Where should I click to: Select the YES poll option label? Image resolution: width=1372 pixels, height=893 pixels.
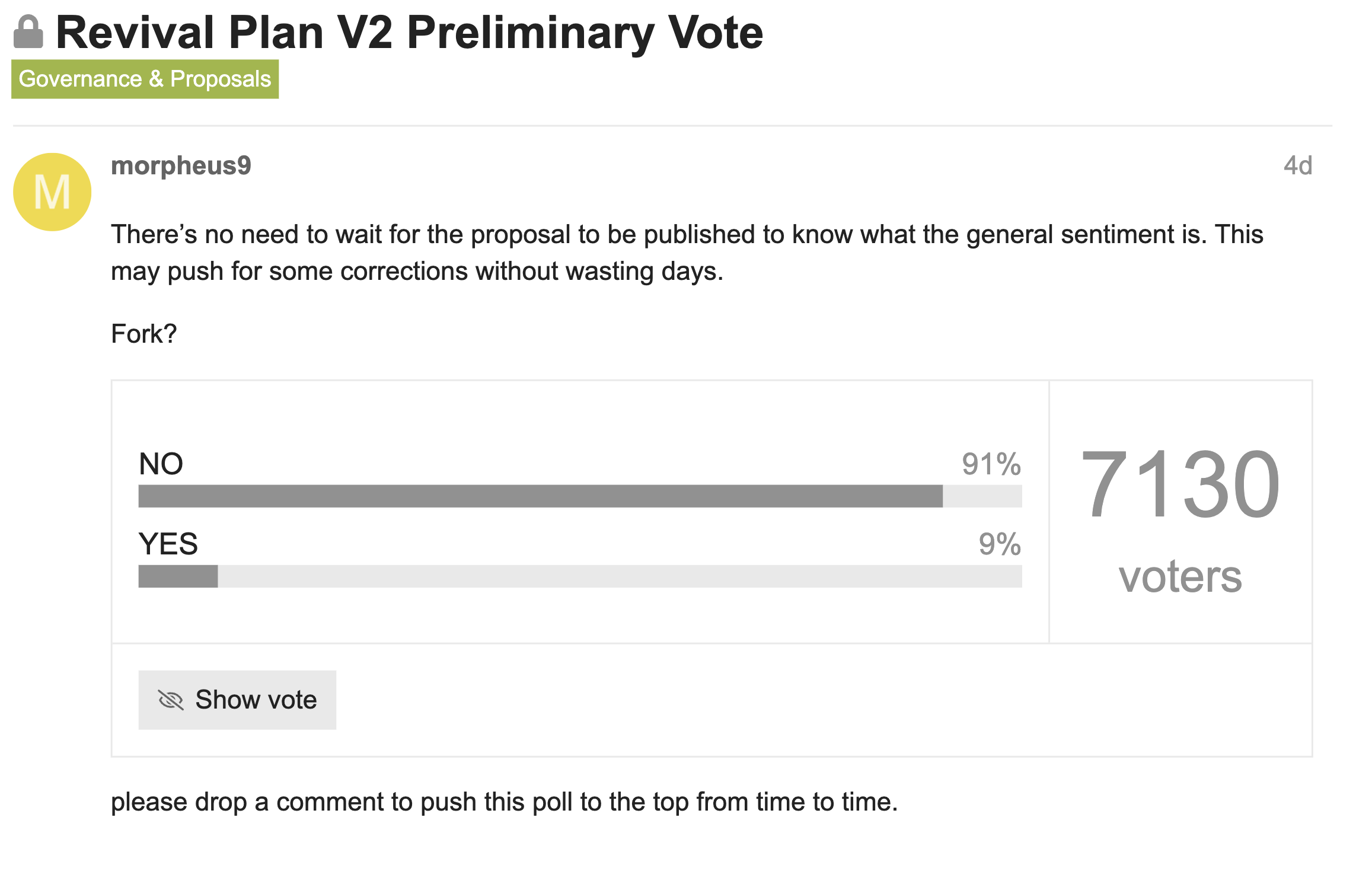(168, 544)
